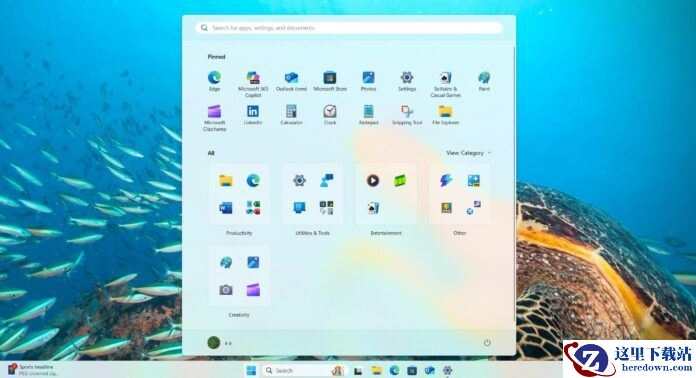Screen dimensions: 696x378
Task: Launch the Calculator app
Action: [291, 115]
